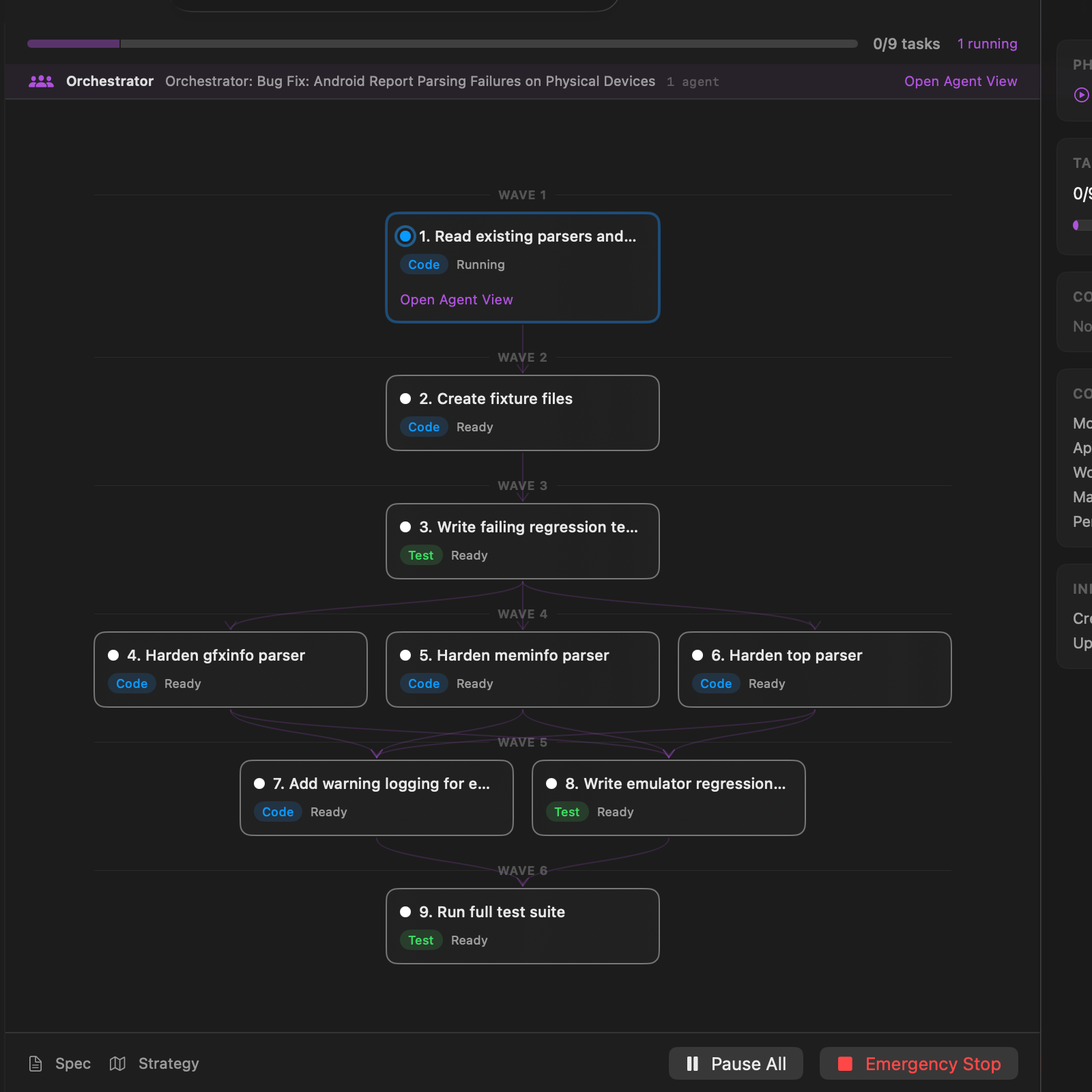Click the red stop square icon

[845, 1063]
